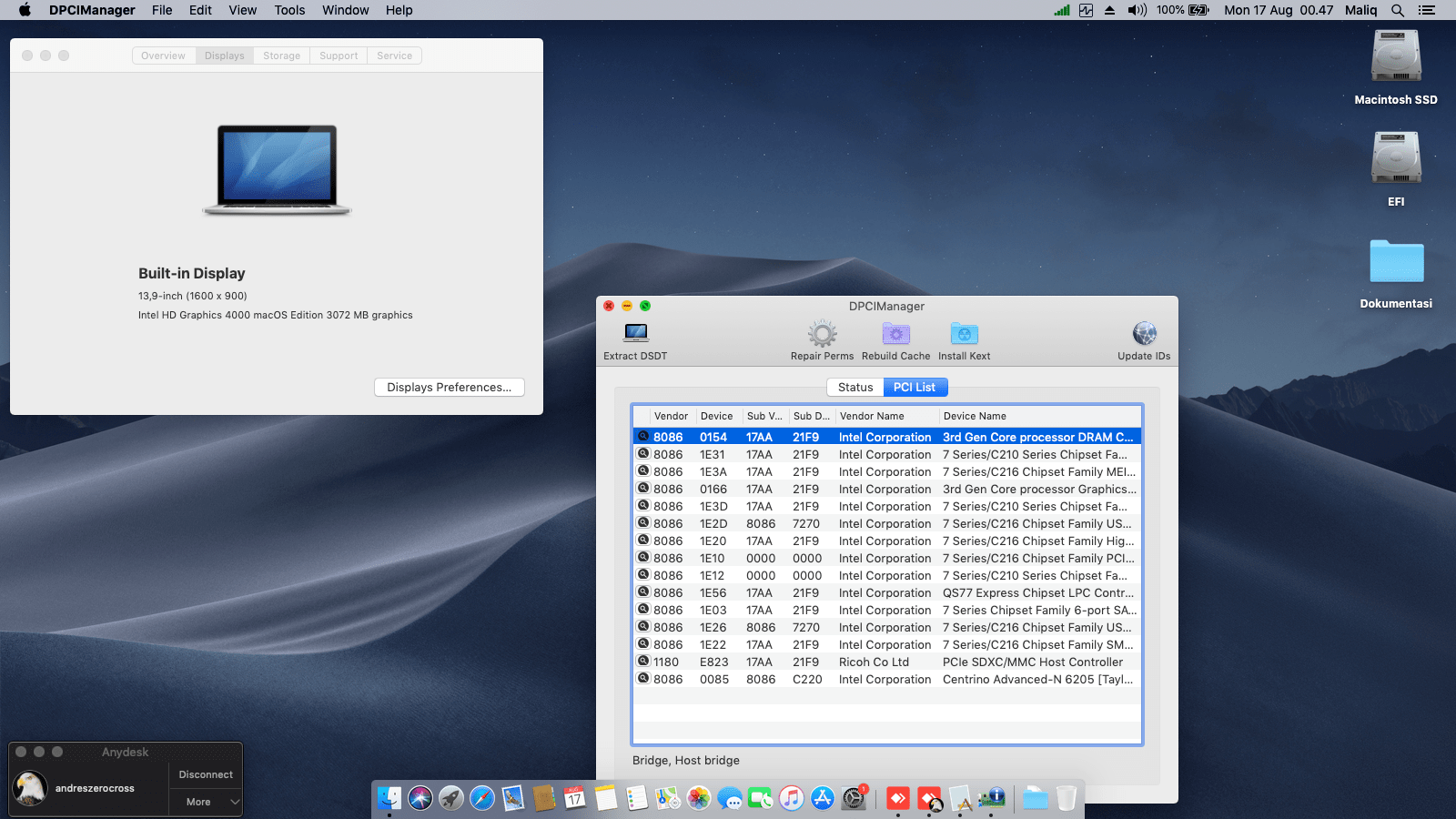The image size is (1456, 819).
Task: Select the Storage tab in About This Mac
Action: pyautogui.click(x=281, y=56)
